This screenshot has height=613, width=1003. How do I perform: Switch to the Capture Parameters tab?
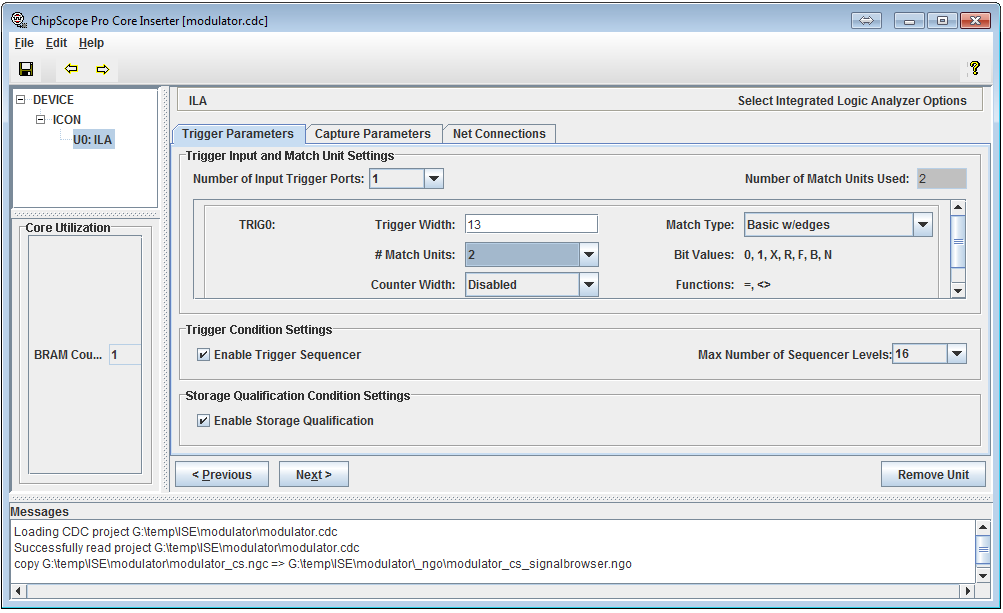click(372, 134)
